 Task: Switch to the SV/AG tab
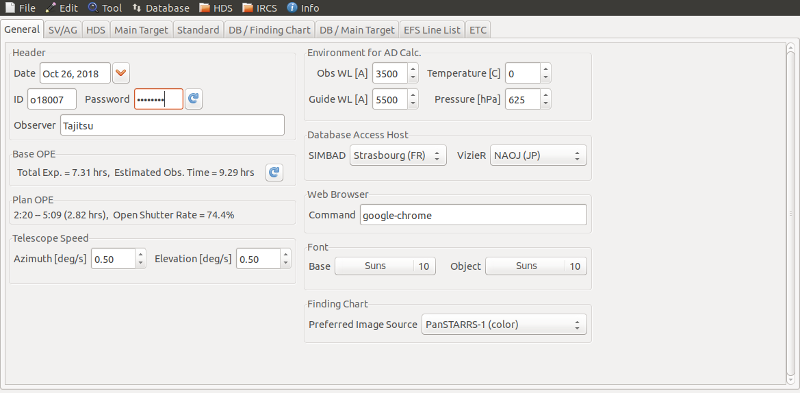click(63, 30)
